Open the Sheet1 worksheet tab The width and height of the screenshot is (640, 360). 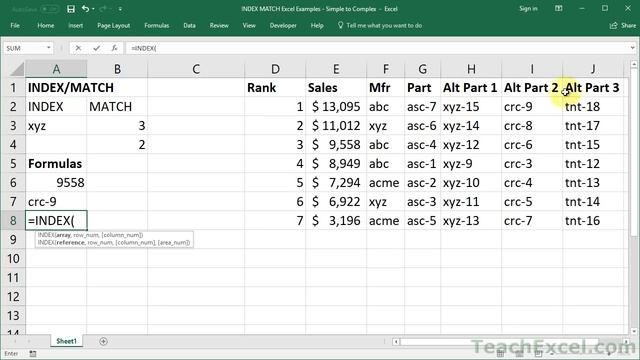pos(67,341)
